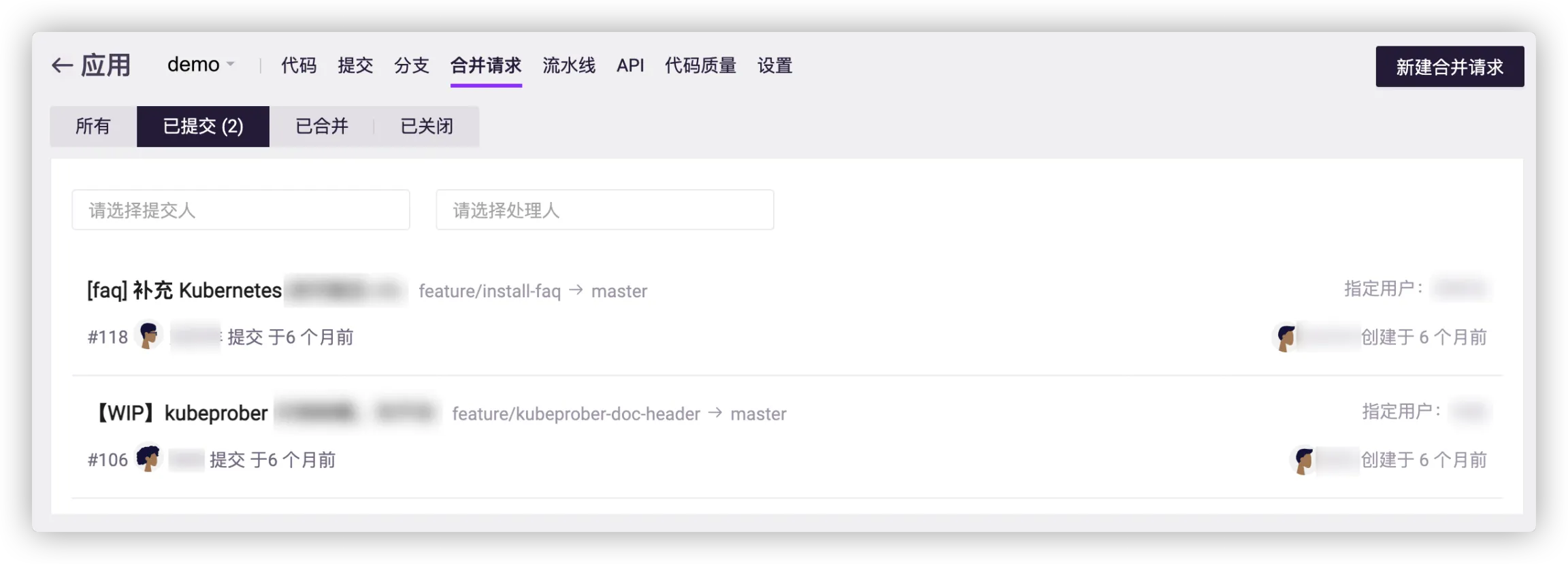Open the 设置 tab
The height and width of the screenshot is (564, 1568).
[774, 66]
